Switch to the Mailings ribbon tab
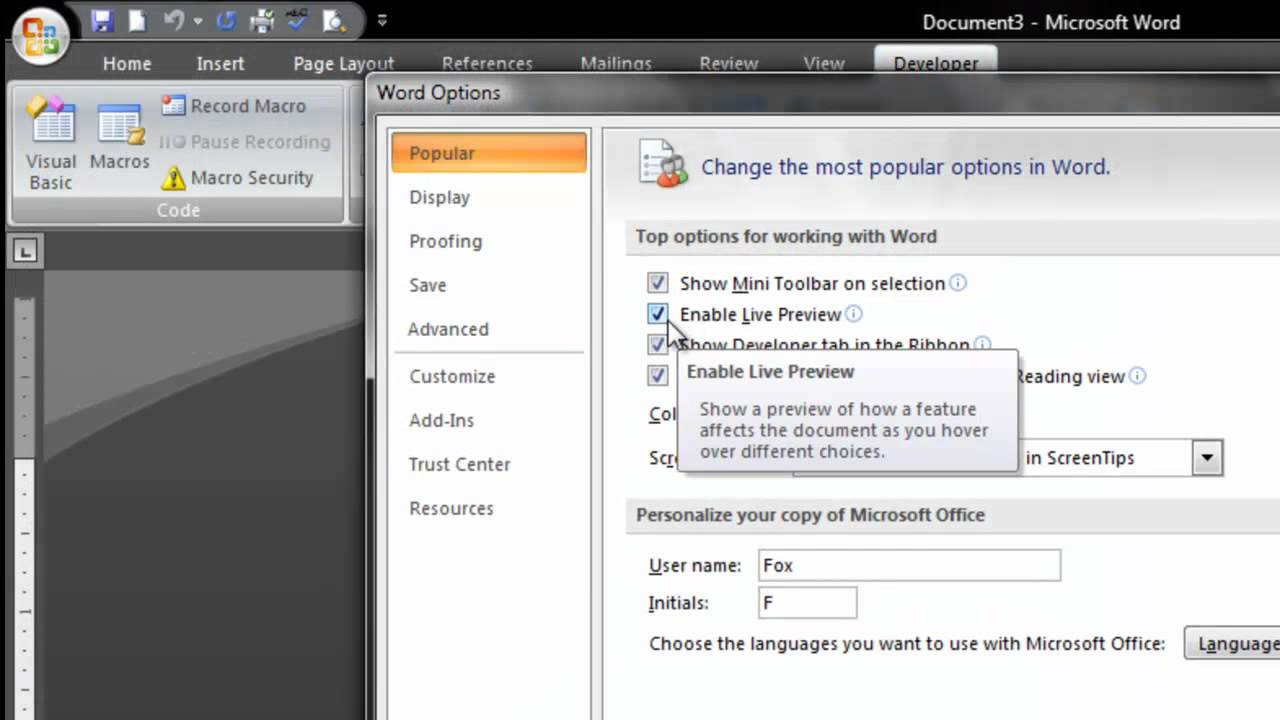This screenshot has width=1280, height=720. pos(616,63)
